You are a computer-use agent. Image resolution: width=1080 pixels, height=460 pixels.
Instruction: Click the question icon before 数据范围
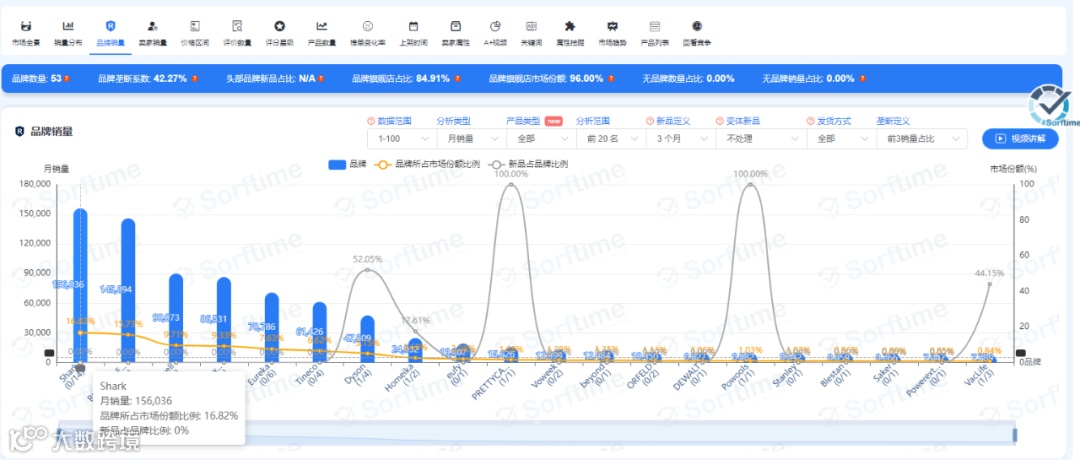coord(371,121)
